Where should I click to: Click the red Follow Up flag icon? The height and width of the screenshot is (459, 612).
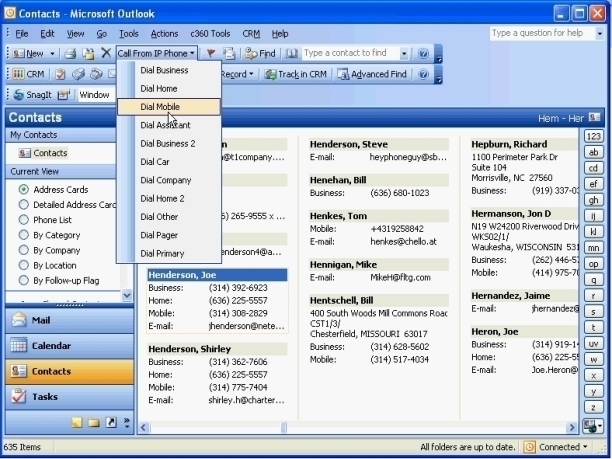[x=211, y=53]
